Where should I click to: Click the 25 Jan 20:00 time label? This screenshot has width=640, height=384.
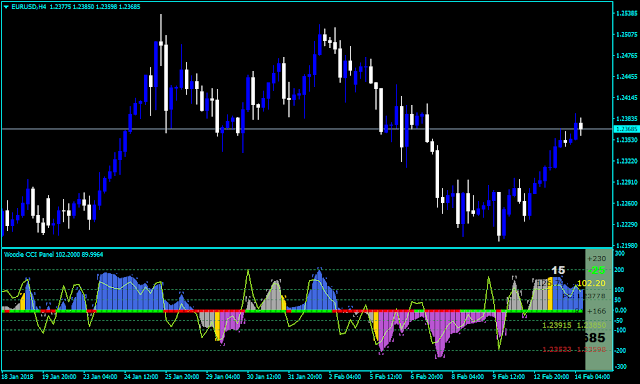tap(182, 377)
